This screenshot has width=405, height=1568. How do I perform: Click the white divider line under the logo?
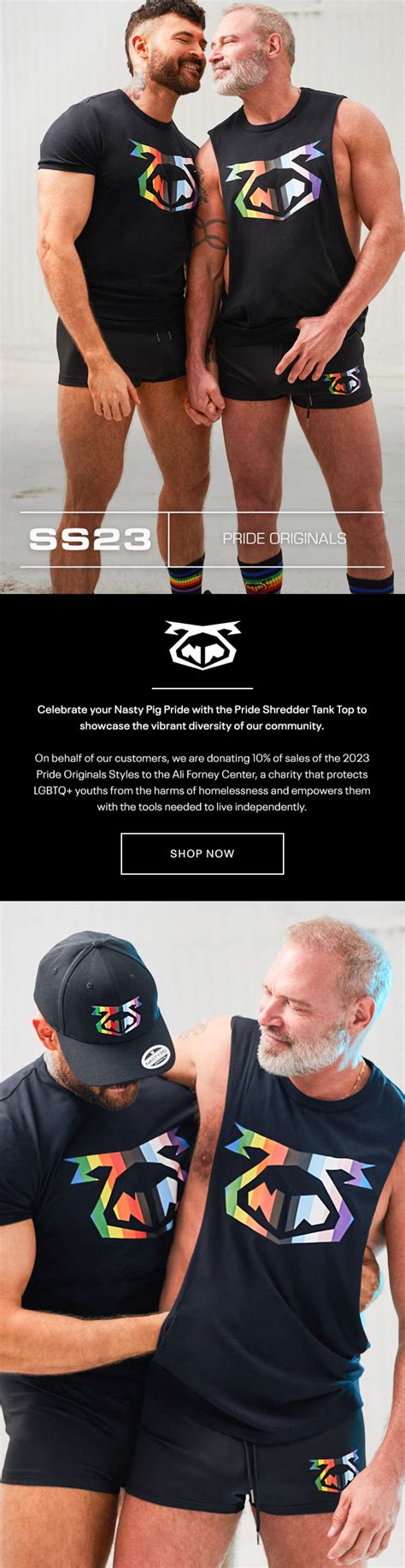(202, 688)
